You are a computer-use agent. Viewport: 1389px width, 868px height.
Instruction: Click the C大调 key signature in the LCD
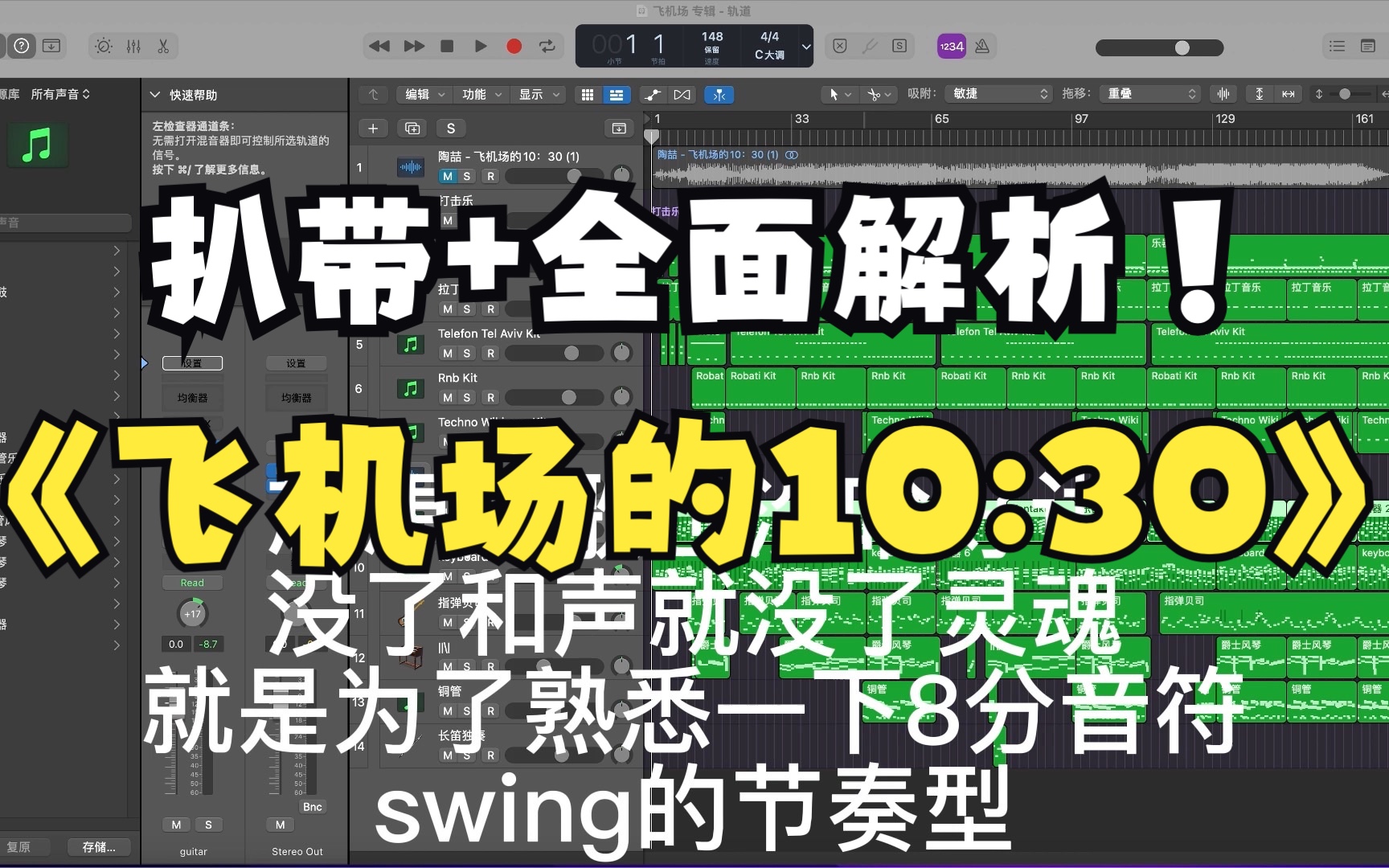(769, 55)
